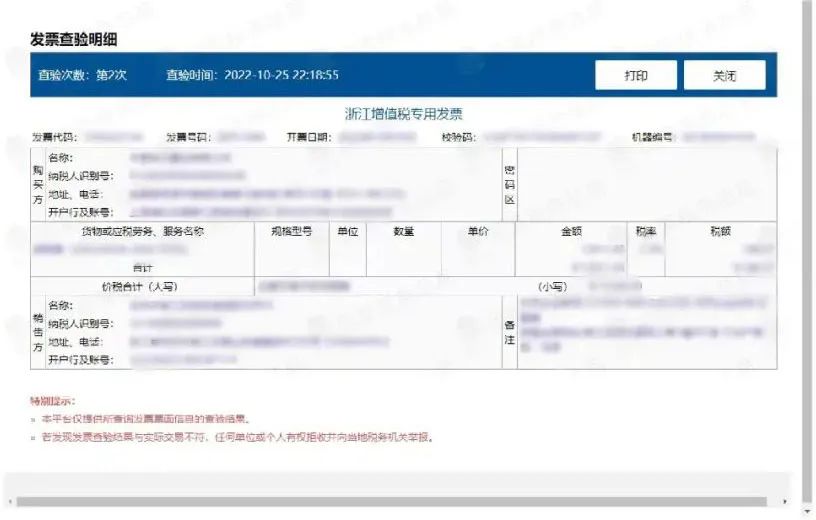Click the 关闭 close button
Viewport: 816px width, 520px height.
[724, 75]
